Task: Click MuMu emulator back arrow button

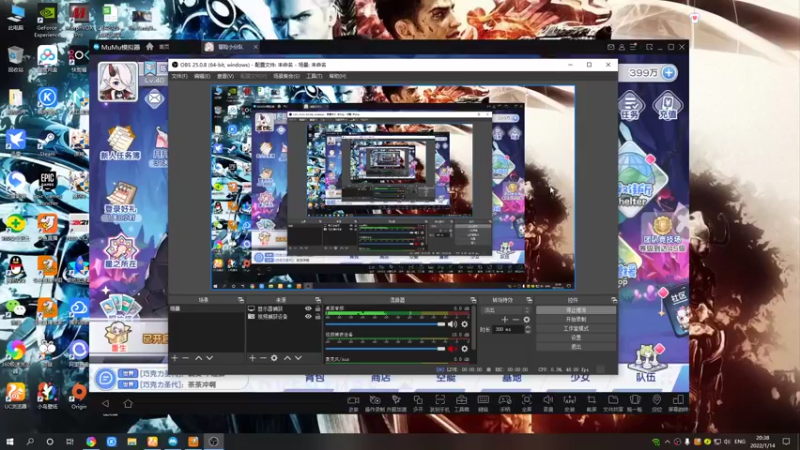Action: pos(105,404)
